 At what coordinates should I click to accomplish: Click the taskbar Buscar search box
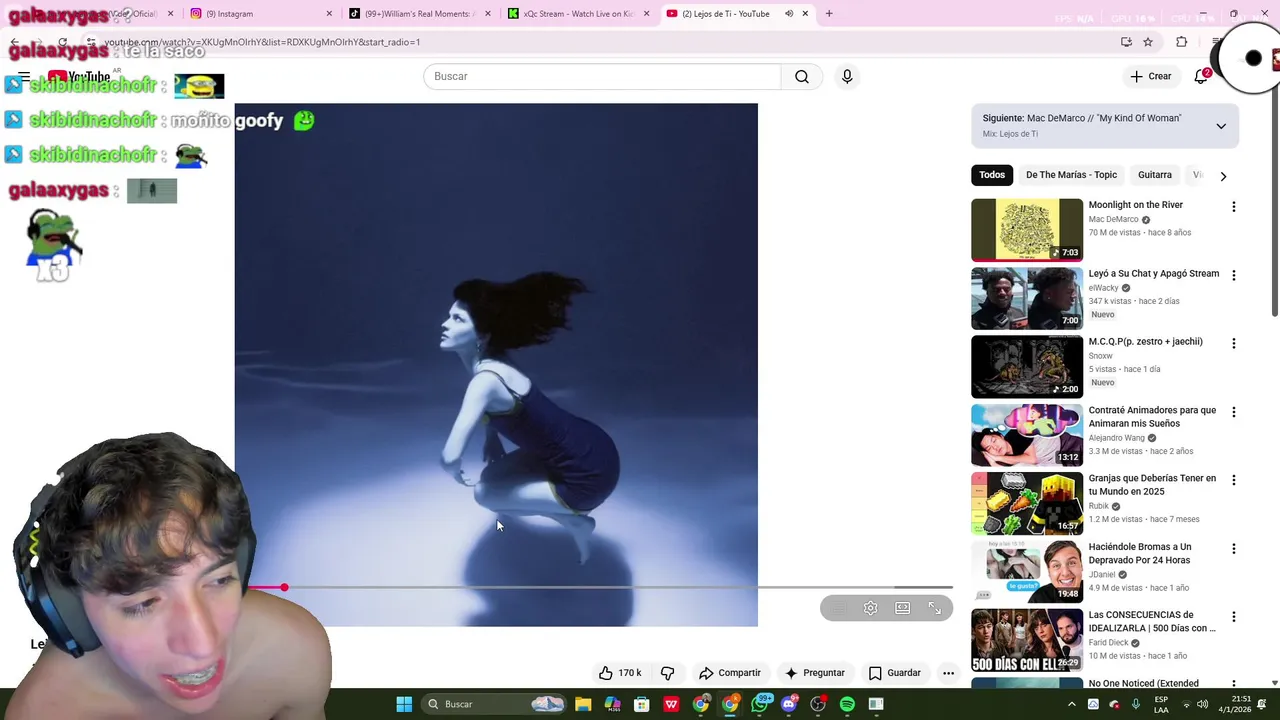[495, 704]
